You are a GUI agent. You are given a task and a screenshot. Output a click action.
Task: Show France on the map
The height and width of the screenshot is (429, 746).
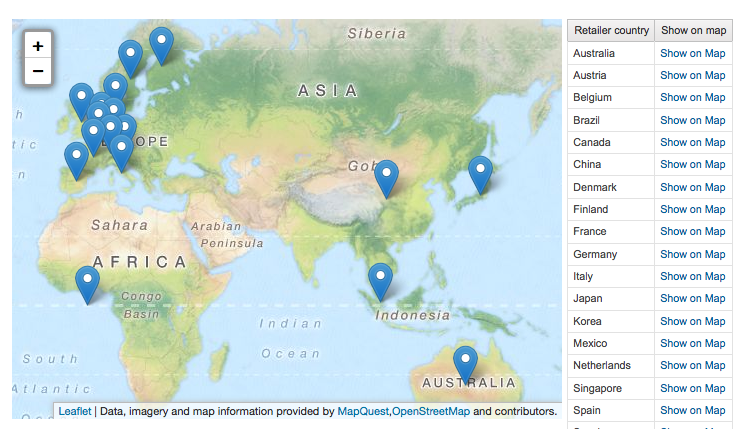pos(693,231)
